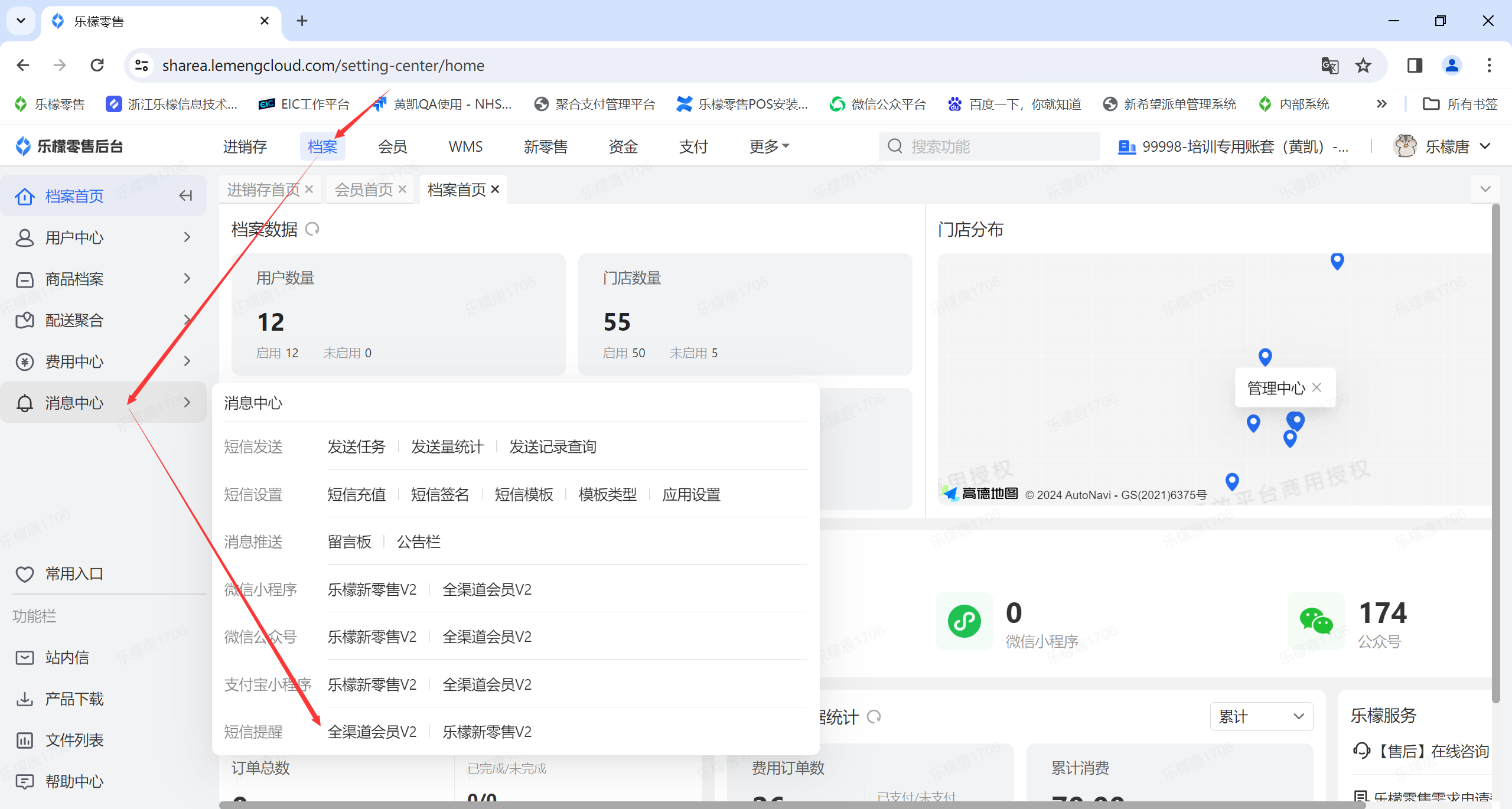
Task: Select the 进销存 top menu
Action: point(245,146)
